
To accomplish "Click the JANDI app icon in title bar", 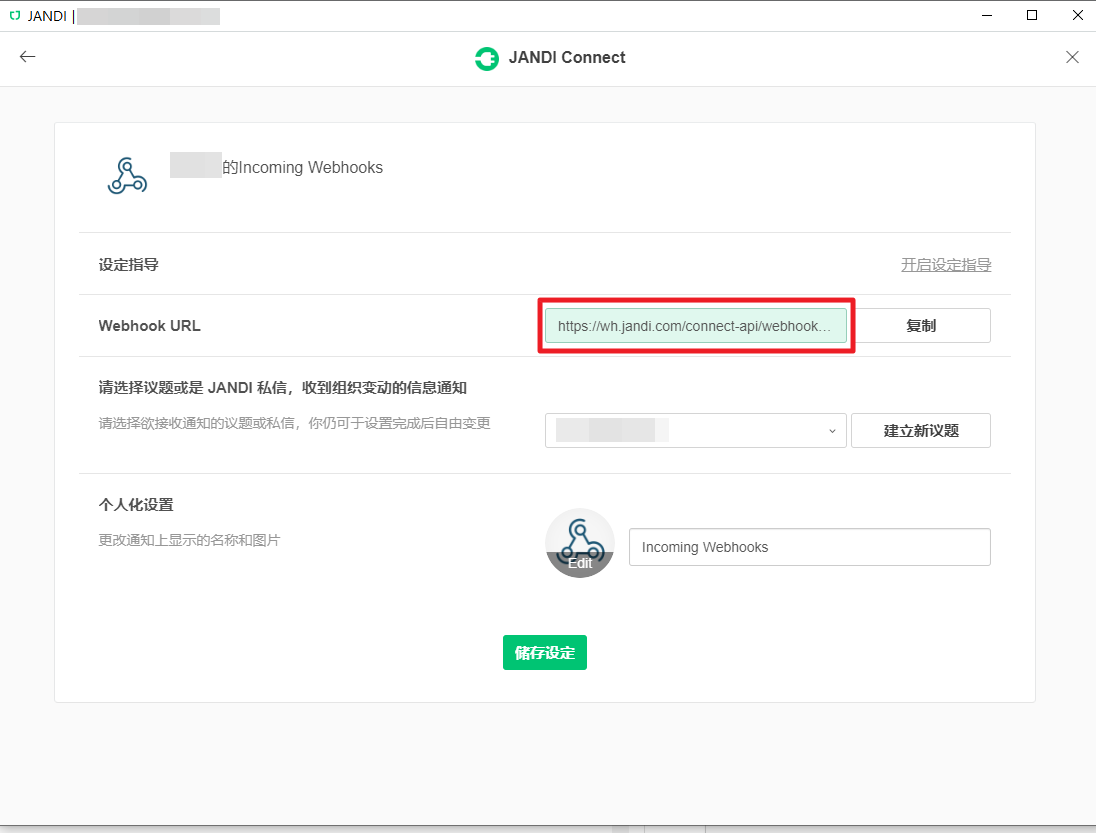I will point(14,15).
